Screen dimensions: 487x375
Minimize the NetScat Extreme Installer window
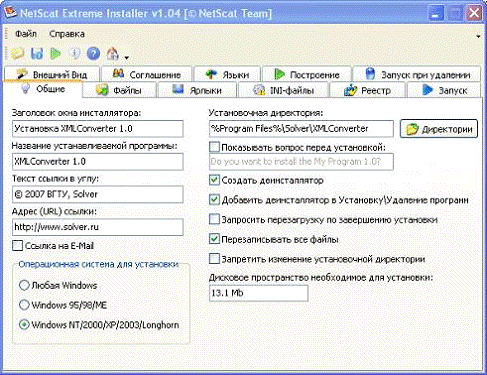coord(435,14)
